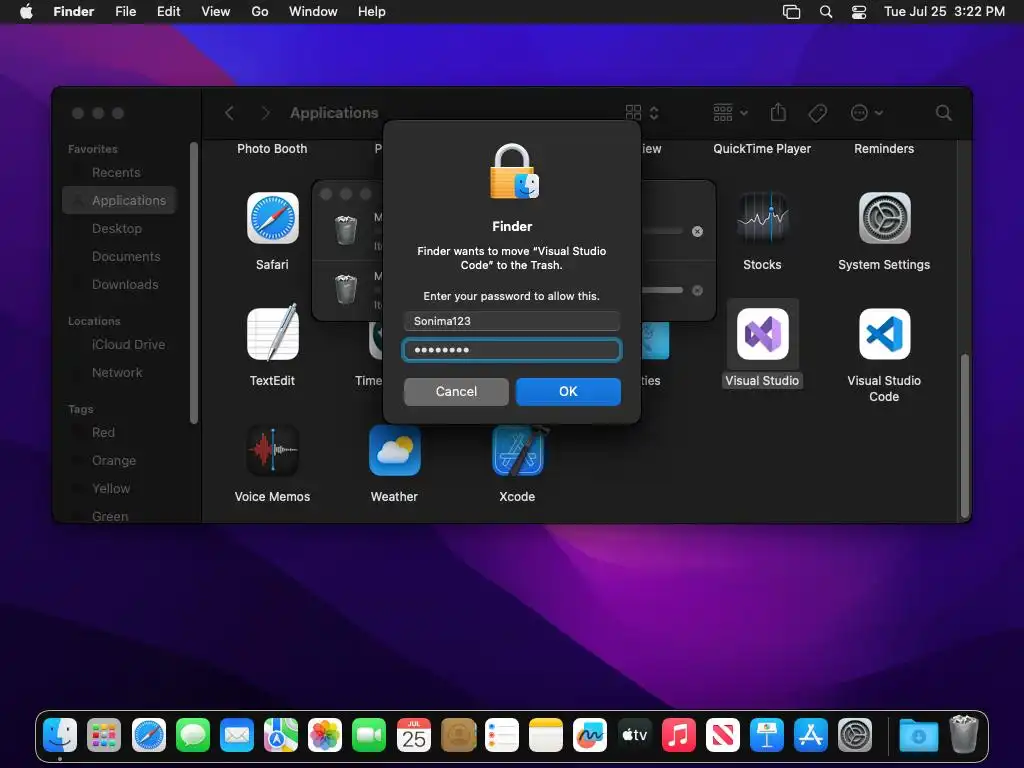Open Messages from the Dock
This screenshot has width=1024, height=768.
coord(193,735)
